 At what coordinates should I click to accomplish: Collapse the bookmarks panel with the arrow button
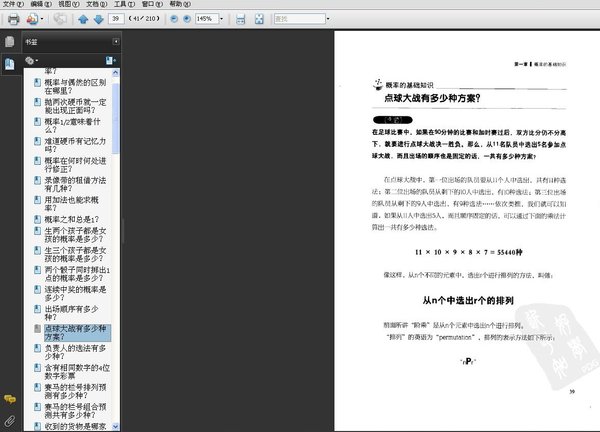pos(116,41)
